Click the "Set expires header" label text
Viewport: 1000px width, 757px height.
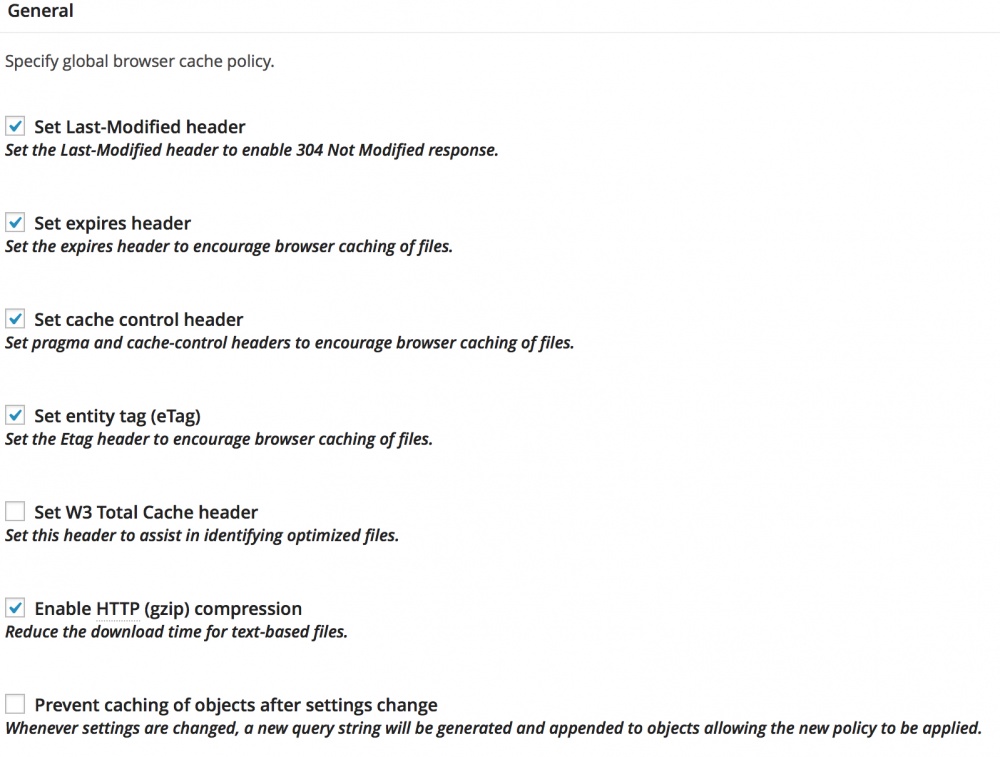(112, 223)
